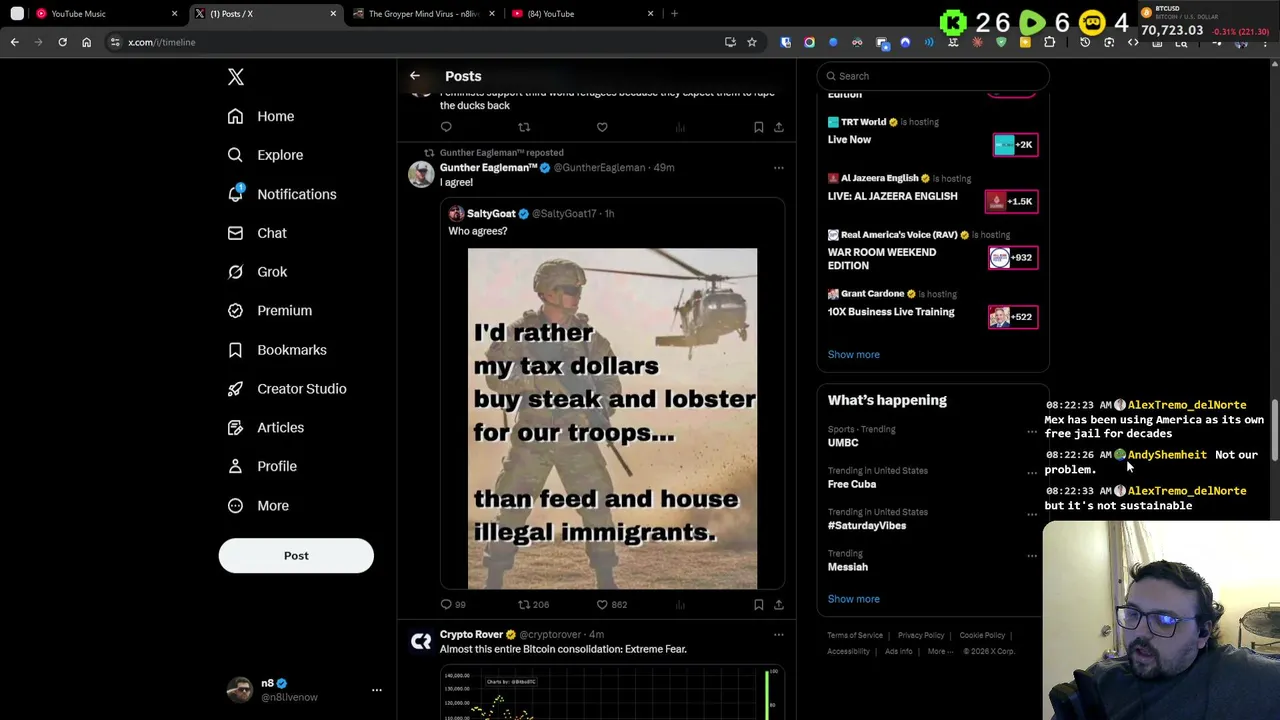Open Gunther Eagleman profile name link
This screenshot has width=1280, height=720.
489,168
